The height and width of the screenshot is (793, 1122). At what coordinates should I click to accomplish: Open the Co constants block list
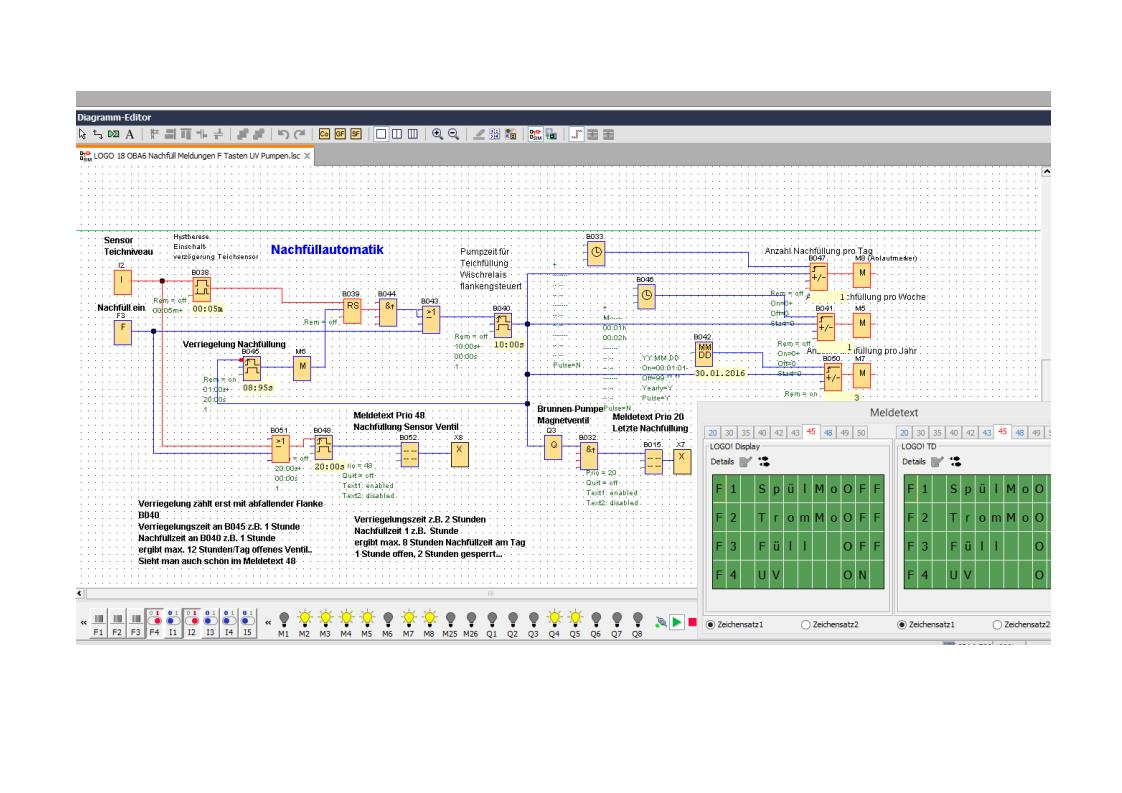coord(324,133)
